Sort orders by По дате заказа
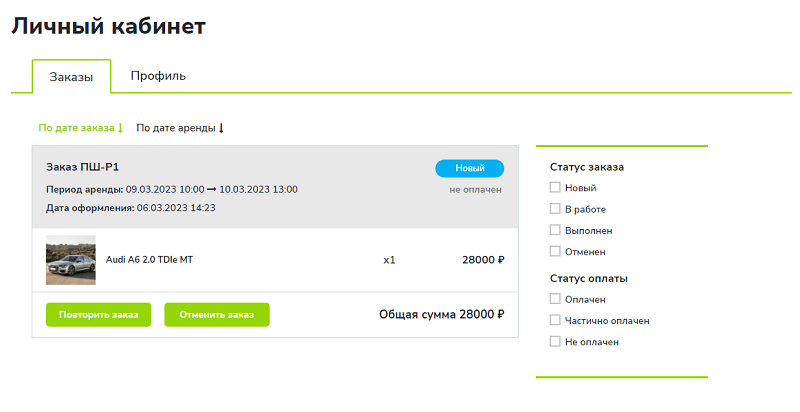The width and height of the screenshot is (800, 412). (x=76, y=128)
